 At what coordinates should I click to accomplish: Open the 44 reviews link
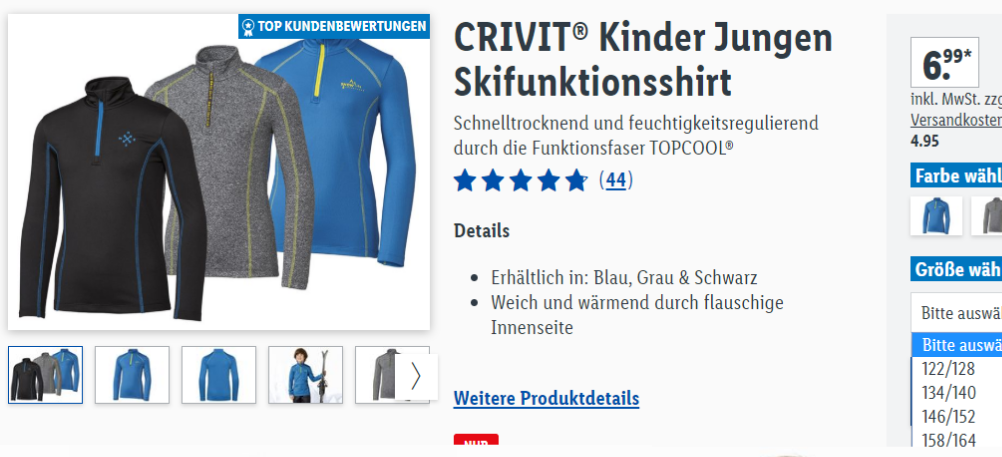coord(616,181)
